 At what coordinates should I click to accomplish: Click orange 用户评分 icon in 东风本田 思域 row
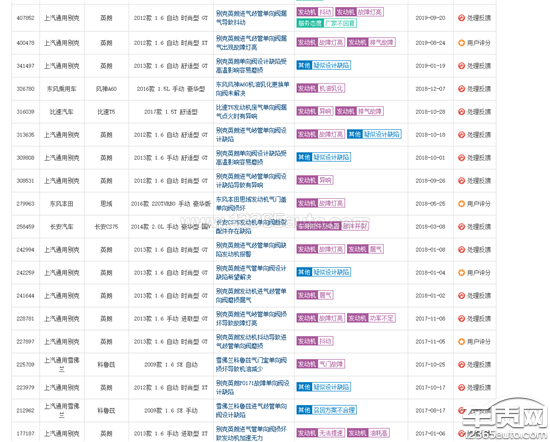(x=462, y=203)
